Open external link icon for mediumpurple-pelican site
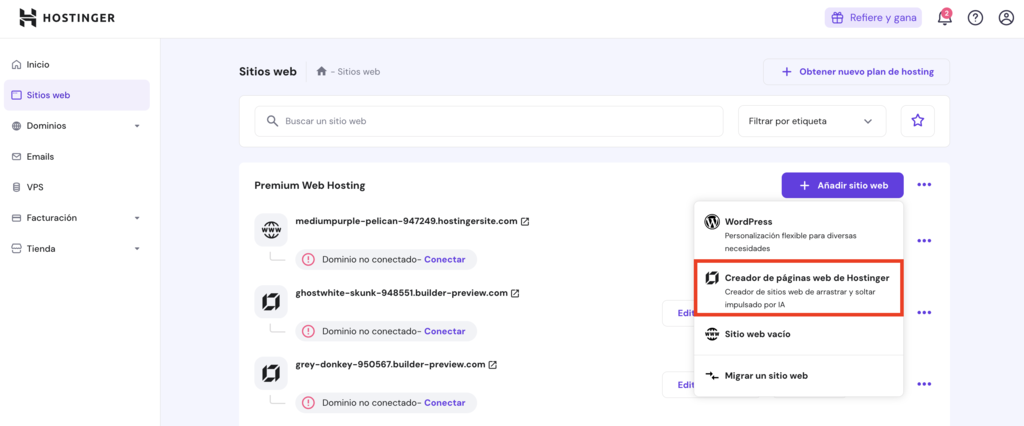The width and height of the screenshot is (1024, 426). [525, 221]
